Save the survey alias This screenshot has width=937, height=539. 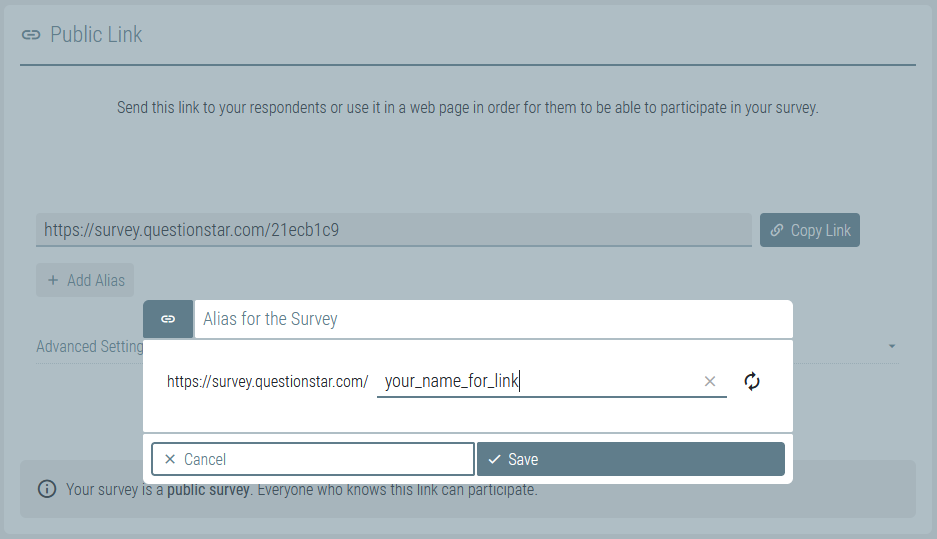click(630, 459)
